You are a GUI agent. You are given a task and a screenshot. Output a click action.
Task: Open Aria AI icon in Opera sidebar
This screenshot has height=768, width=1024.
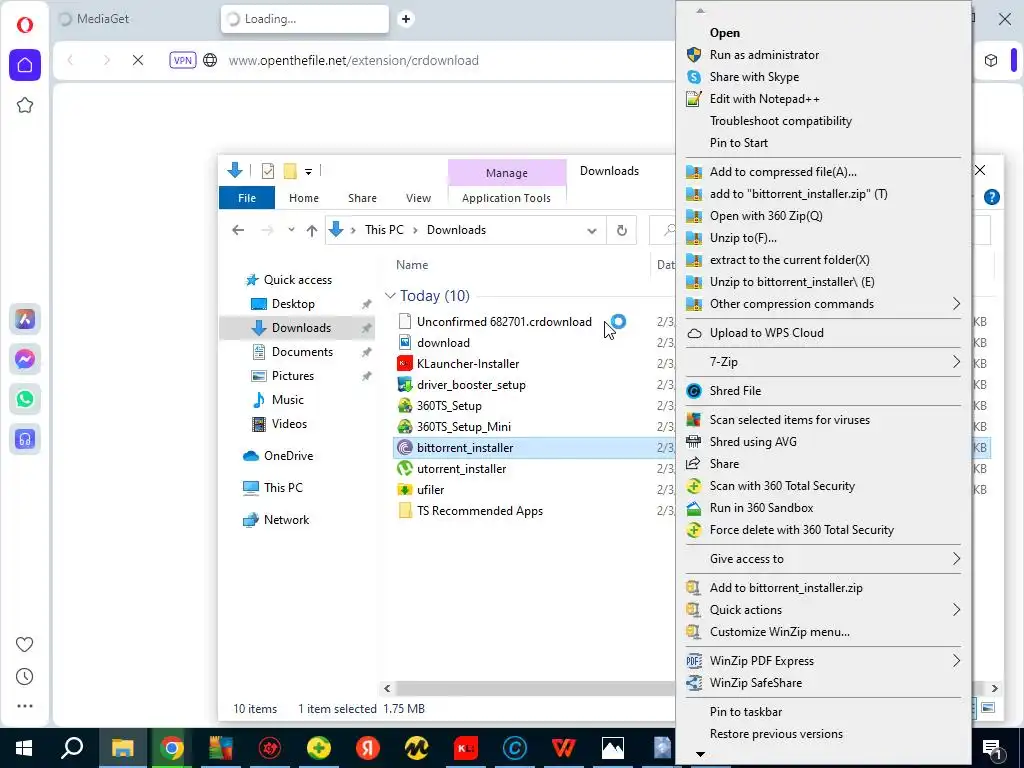(x=25, y=319)
